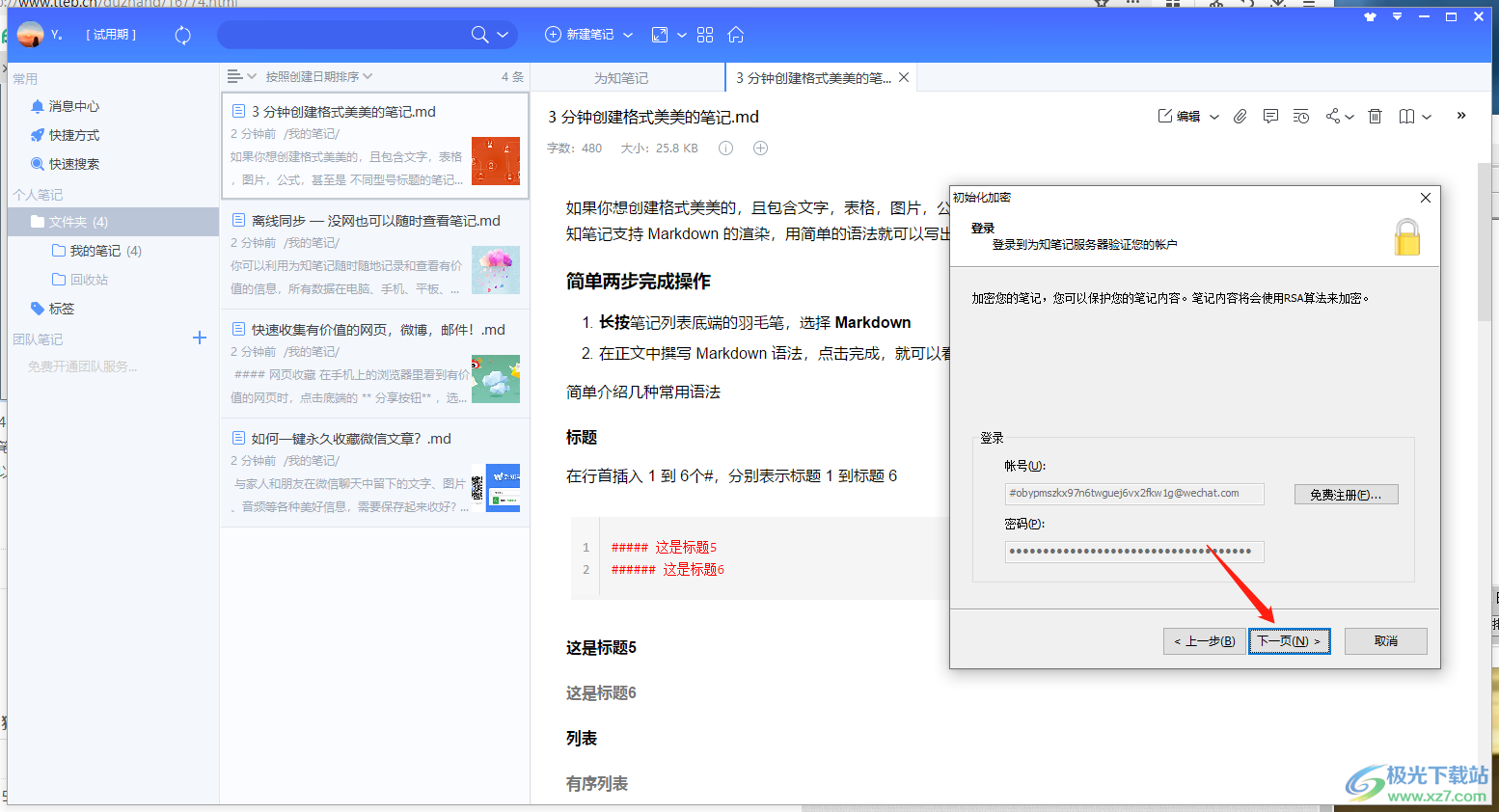Open dropdown next to fullscreen icon
Screen dimensions: 1499x812
coord(682,35)
